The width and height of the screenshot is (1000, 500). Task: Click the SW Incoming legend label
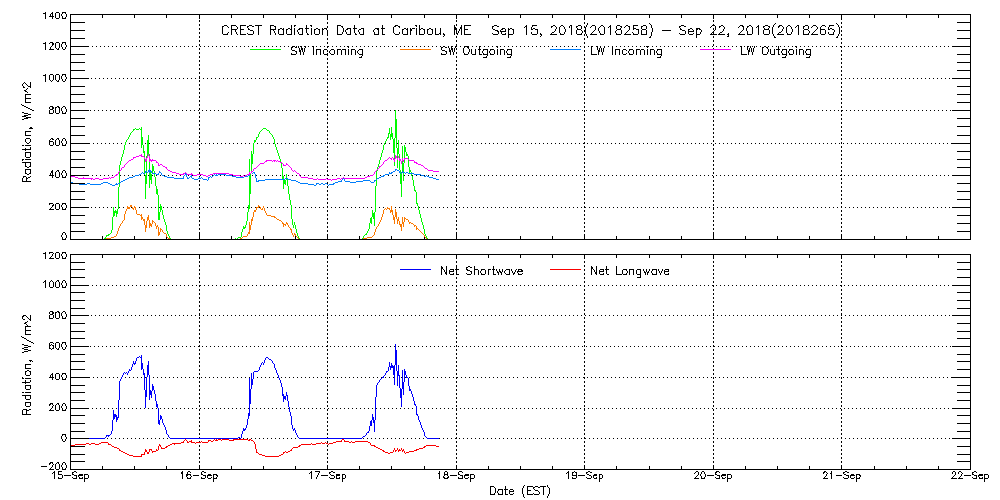click(x=327, y=51)
